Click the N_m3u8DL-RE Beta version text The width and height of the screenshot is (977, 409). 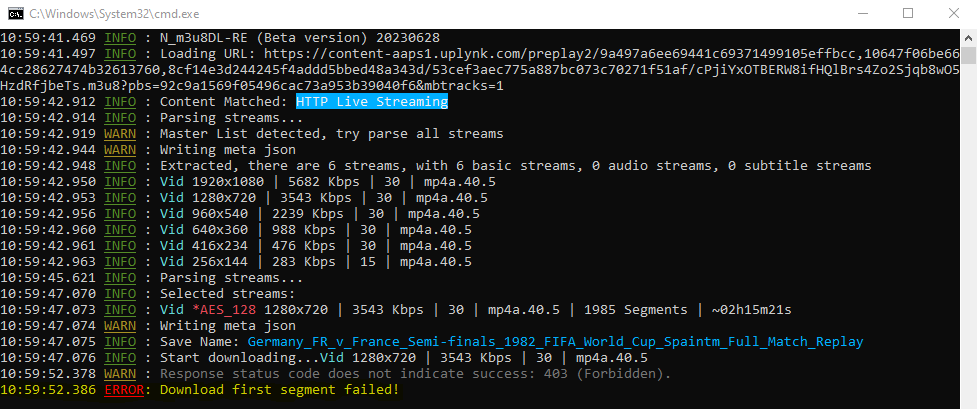(x=299, y=37)
